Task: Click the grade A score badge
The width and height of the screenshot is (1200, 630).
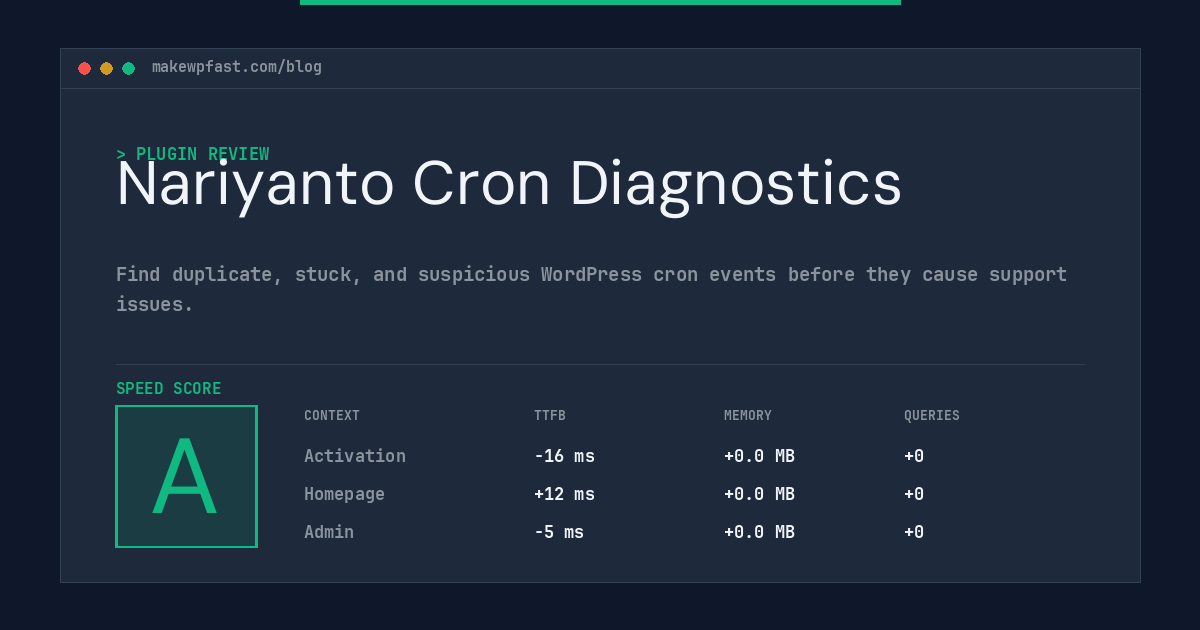Action: pos(186,476)
